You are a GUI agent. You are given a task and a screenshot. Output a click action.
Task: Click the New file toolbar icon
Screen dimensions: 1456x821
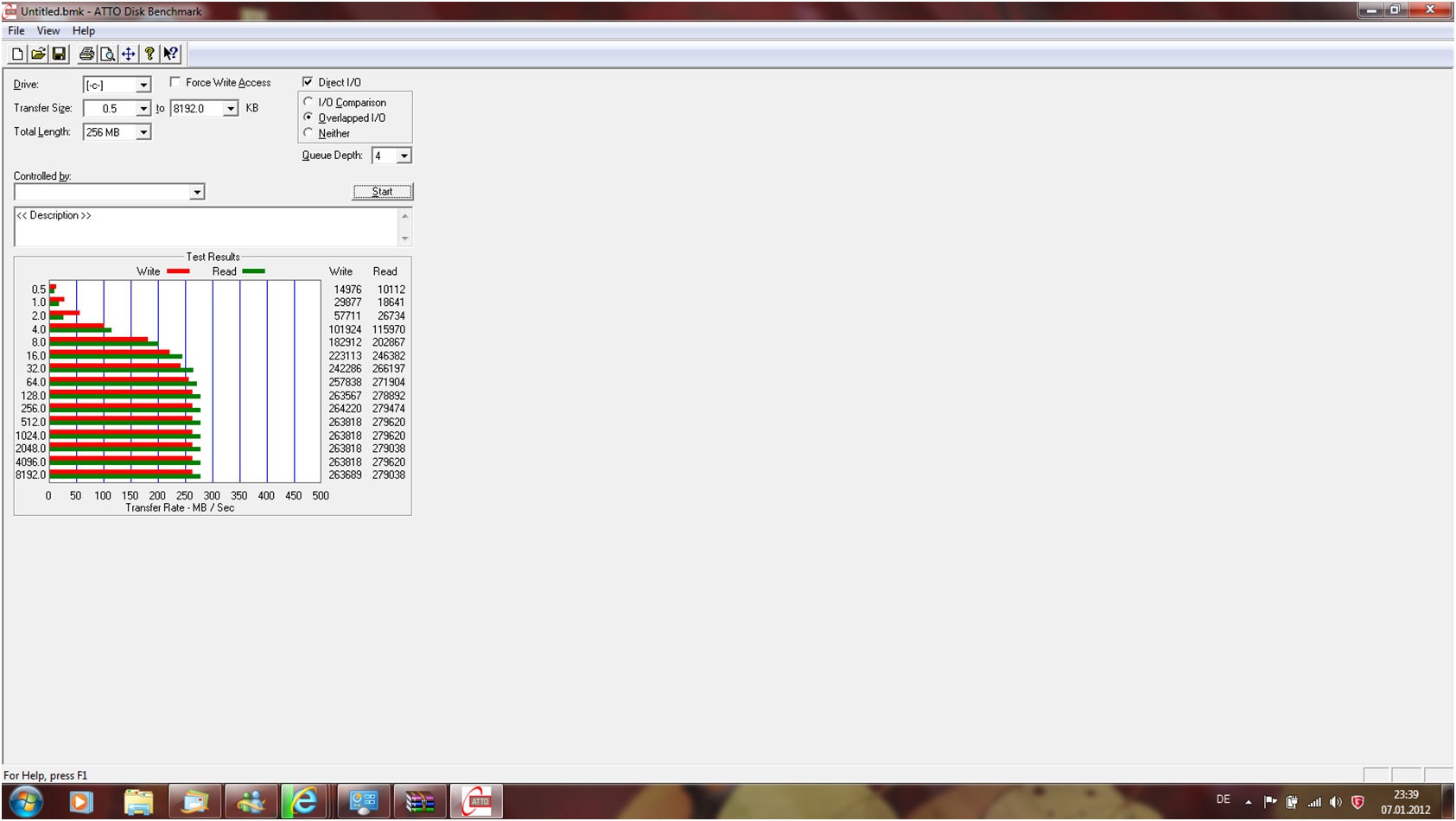(17, 54)
